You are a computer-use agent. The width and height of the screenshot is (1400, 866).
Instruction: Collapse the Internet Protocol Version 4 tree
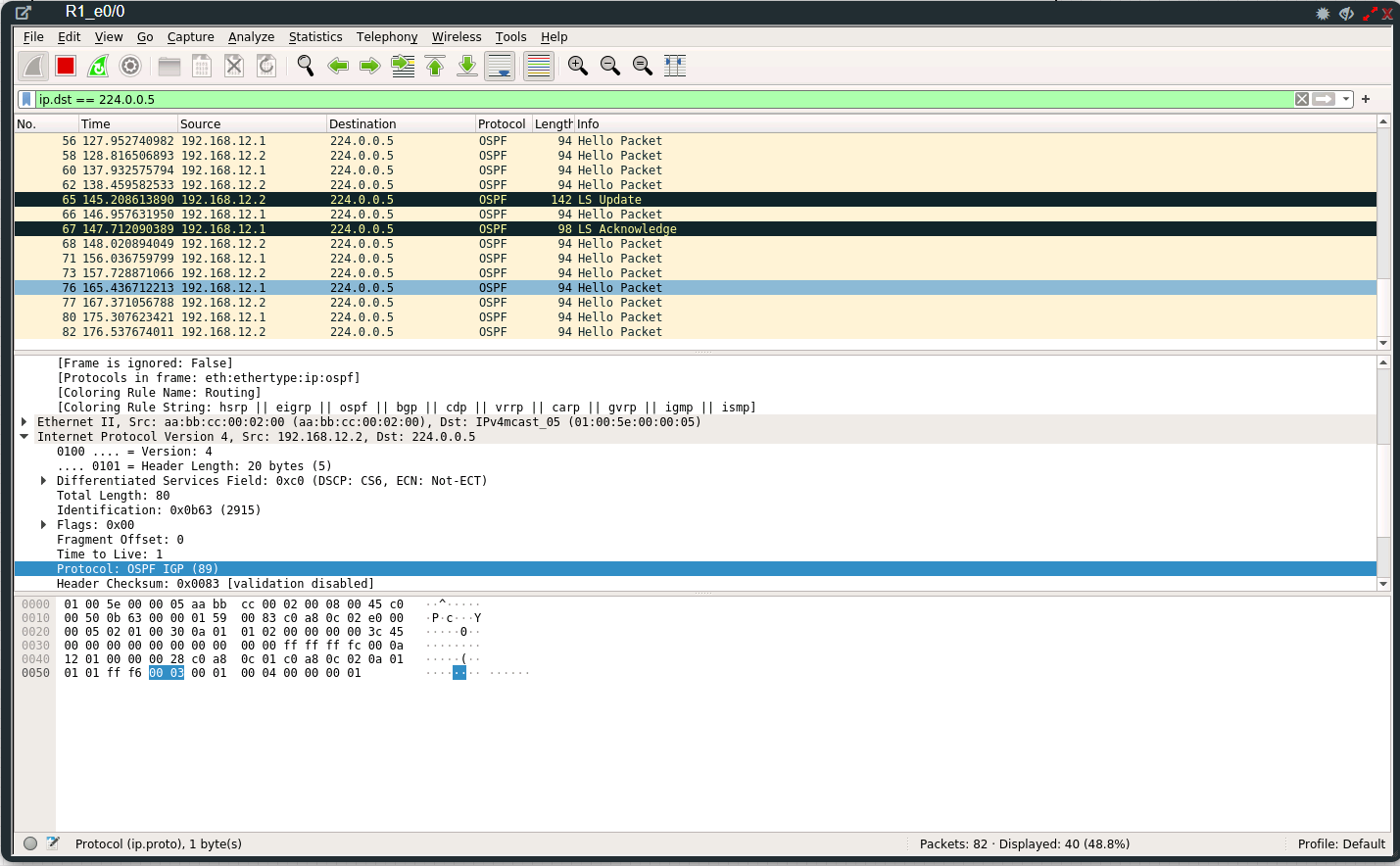24,436
